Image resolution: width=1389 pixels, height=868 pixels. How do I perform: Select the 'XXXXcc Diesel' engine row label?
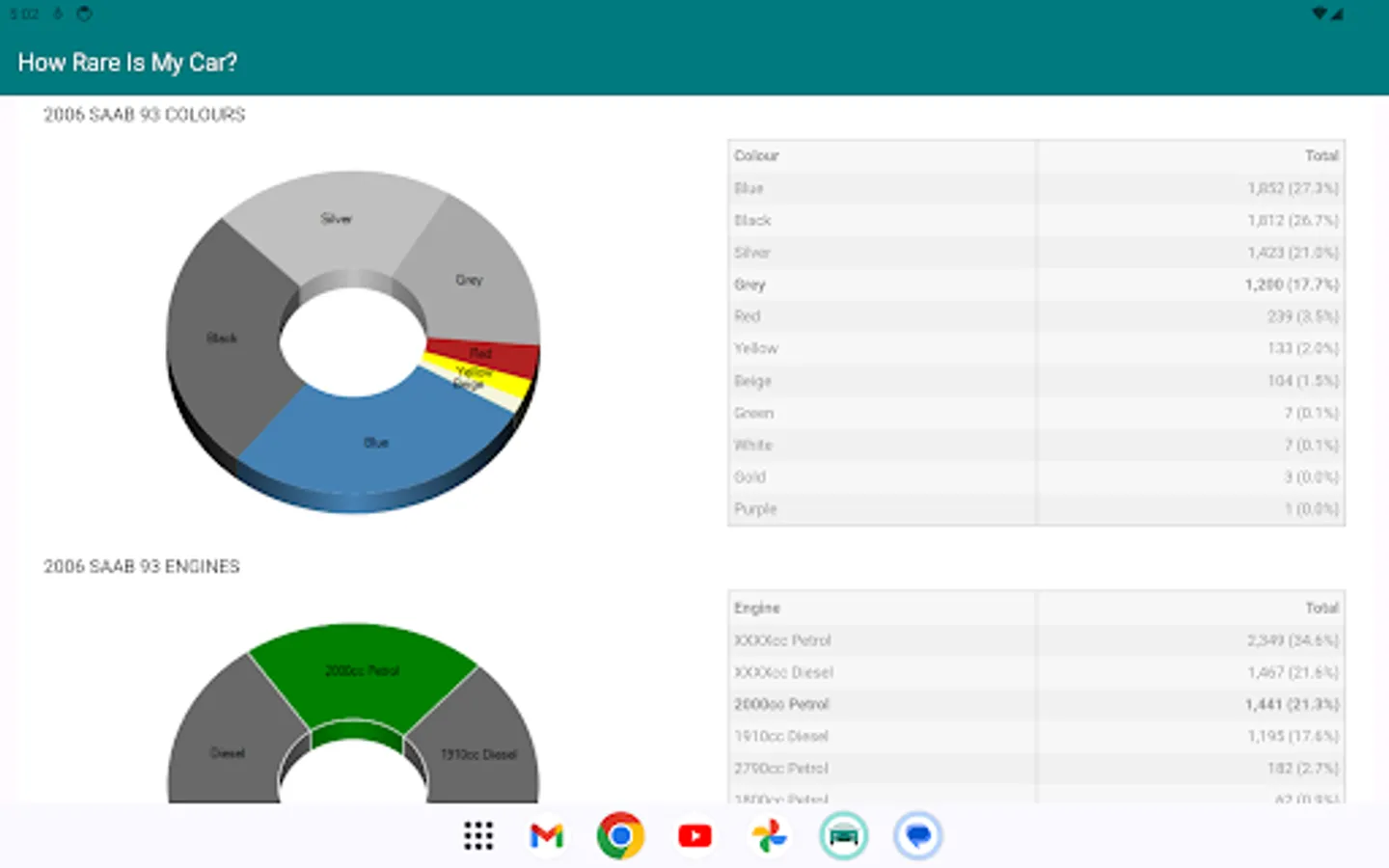coord(783,672)
